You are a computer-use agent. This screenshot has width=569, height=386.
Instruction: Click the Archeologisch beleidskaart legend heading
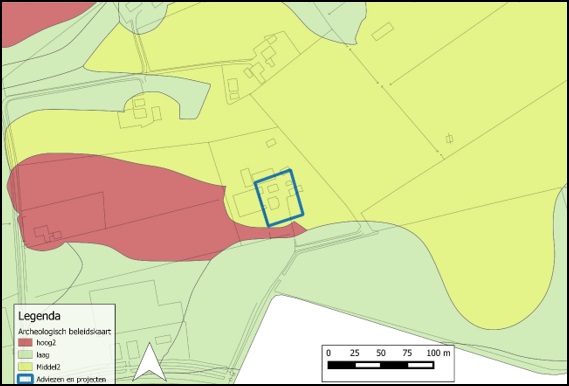click(65, 332)
